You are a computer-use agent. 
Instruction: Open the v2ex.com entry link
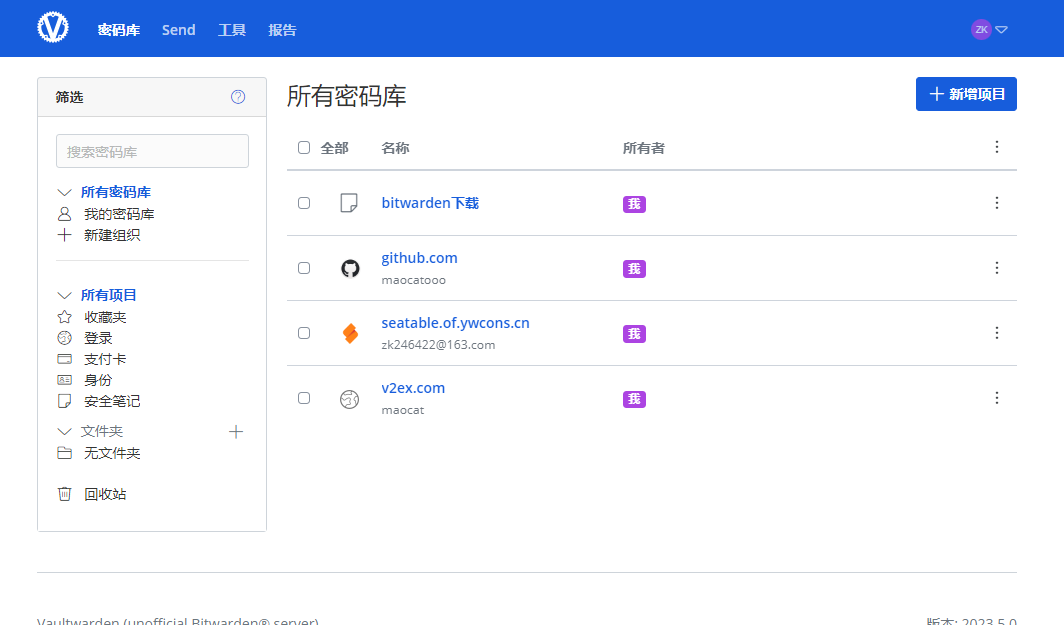point(413,388)
